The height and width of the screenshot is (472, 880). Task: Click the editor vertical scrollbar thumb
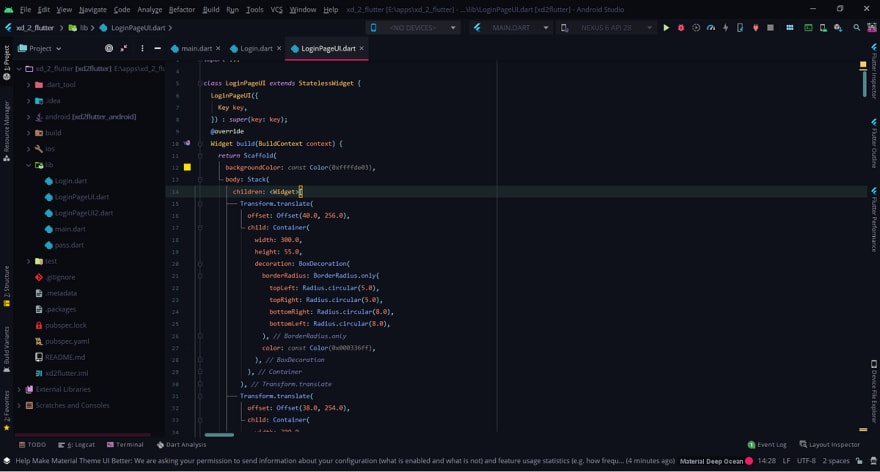coord(863,82)
